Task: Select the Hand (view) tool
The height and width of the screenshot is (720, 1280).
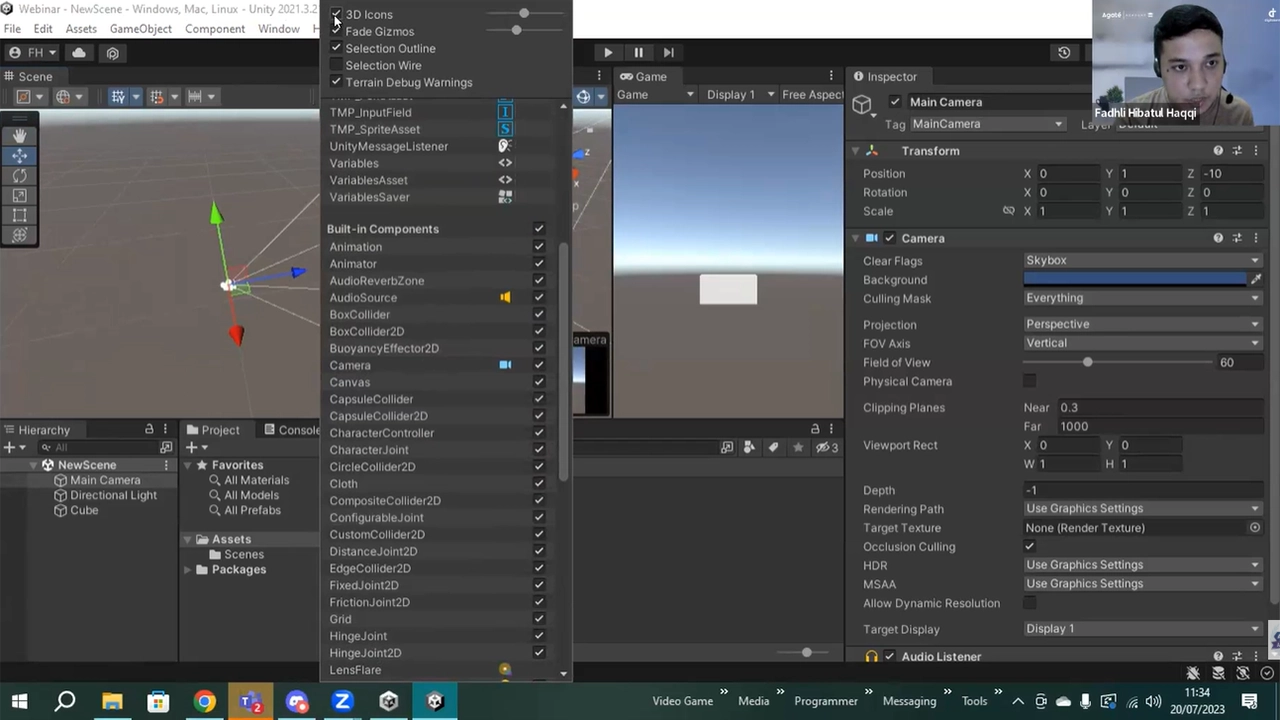Action: tap(19, 135)
